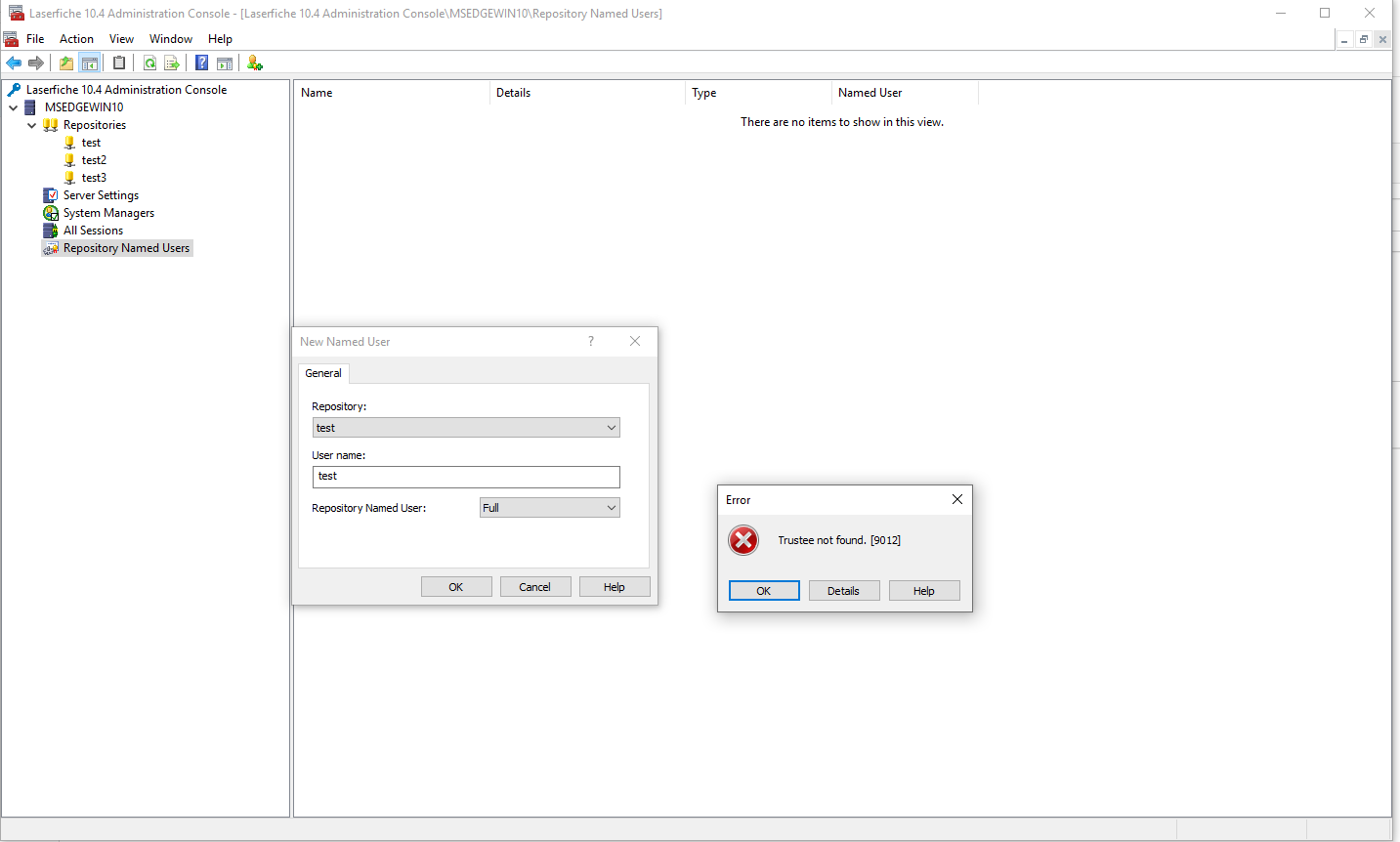This screenshot has height=842, width=1400.
Task: Minimize the Administration Console main window
Action: pos(1281,13)
